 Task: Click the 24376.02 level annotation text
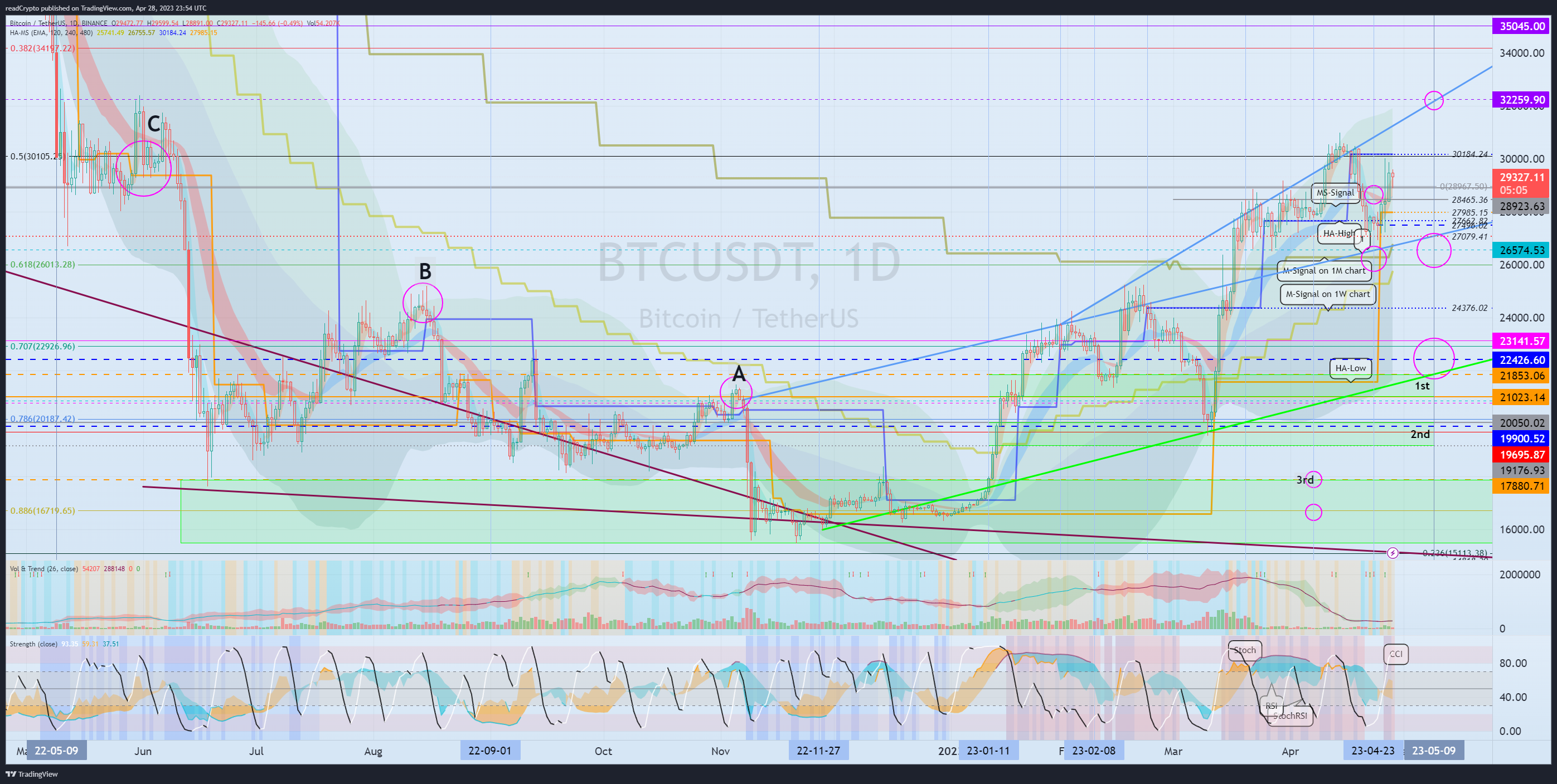[1470, 308]
